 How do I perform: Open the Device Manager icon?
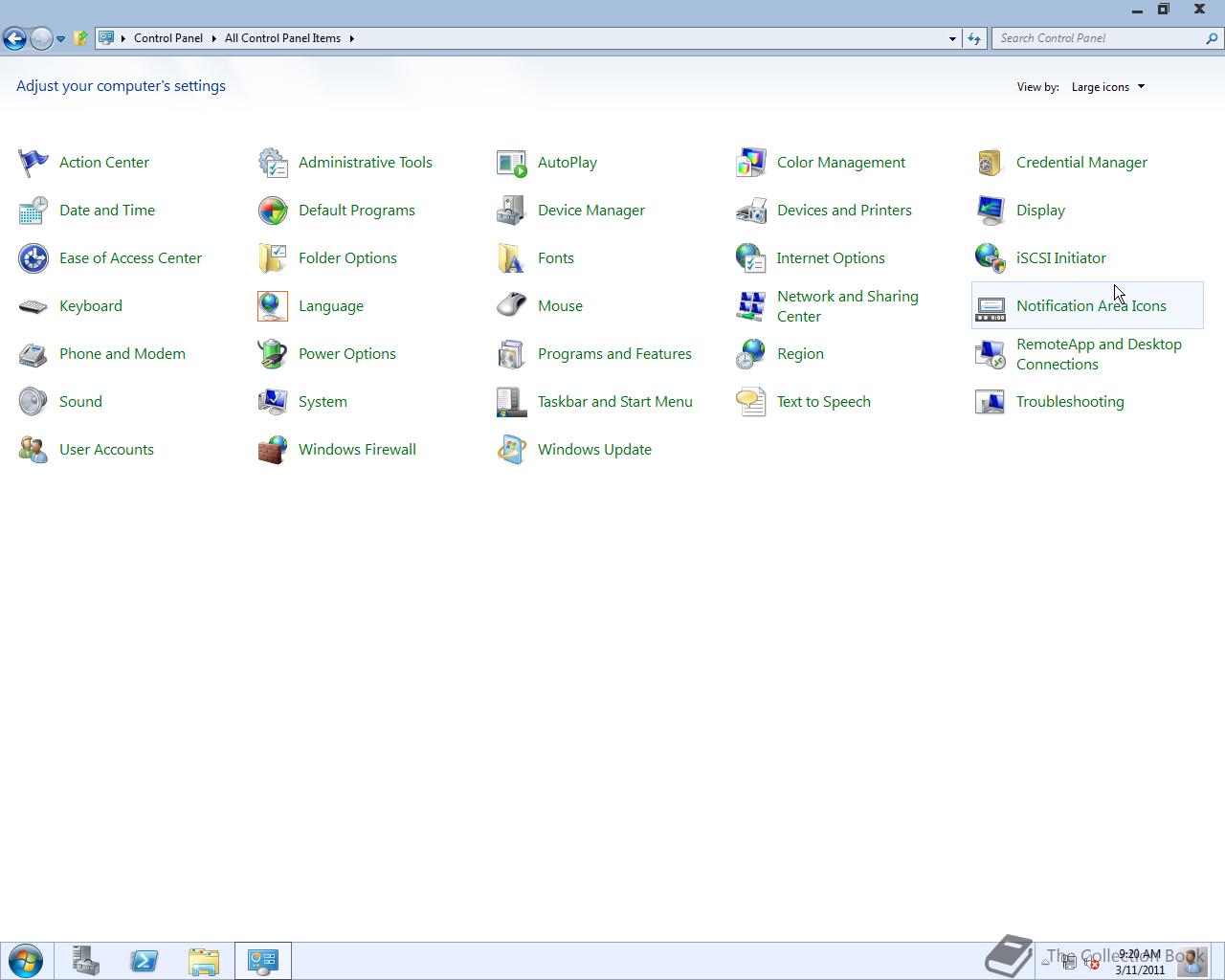point(511,211)
